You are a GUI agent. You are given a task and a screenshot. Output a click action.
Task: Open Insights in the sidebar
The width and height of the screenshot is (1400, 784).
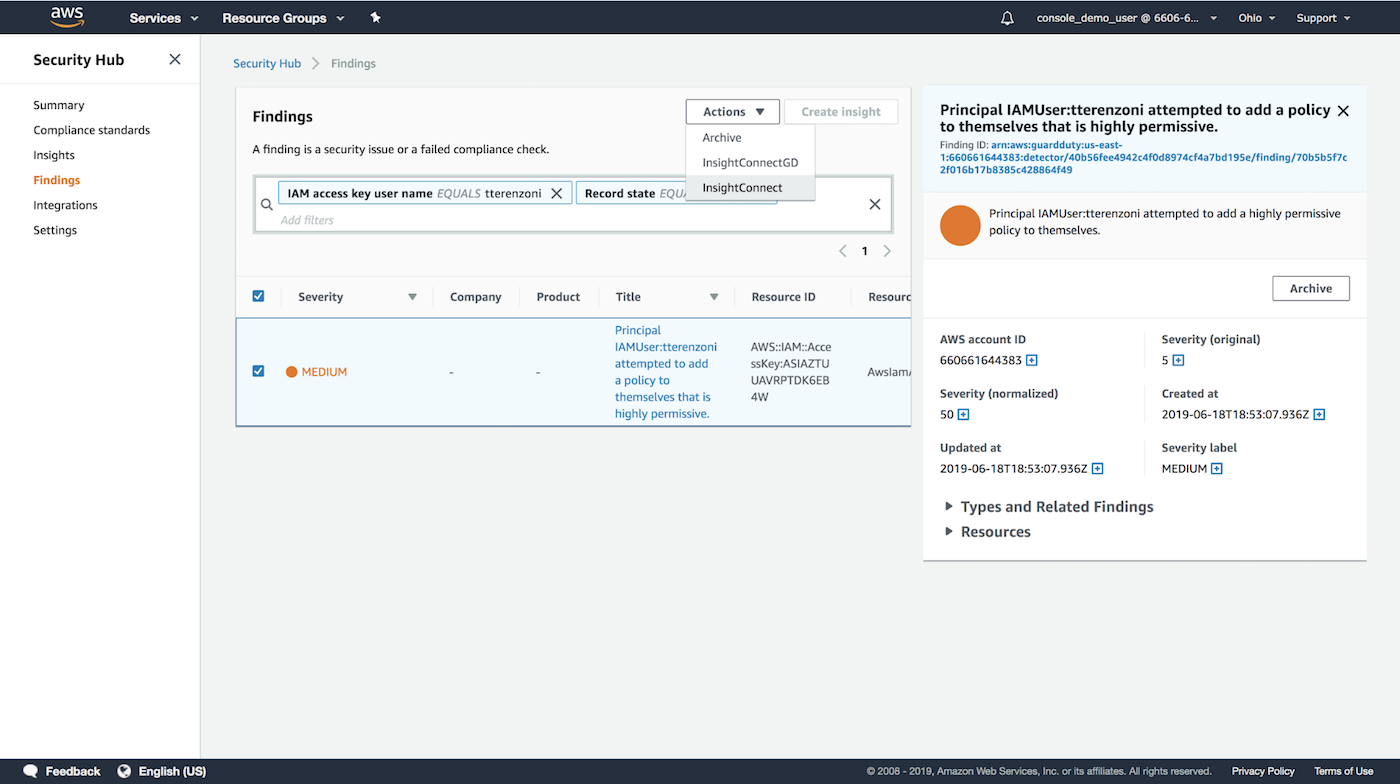[54, 155]
